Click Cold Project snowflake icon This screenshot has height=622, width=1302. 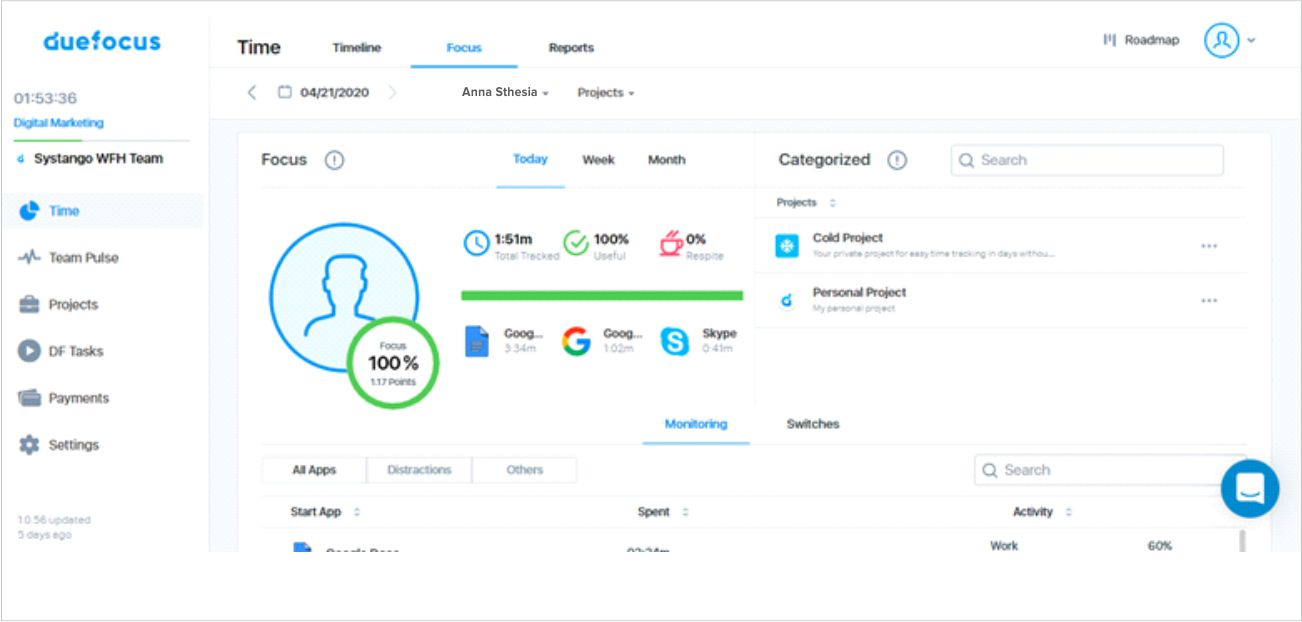[787, 246]
